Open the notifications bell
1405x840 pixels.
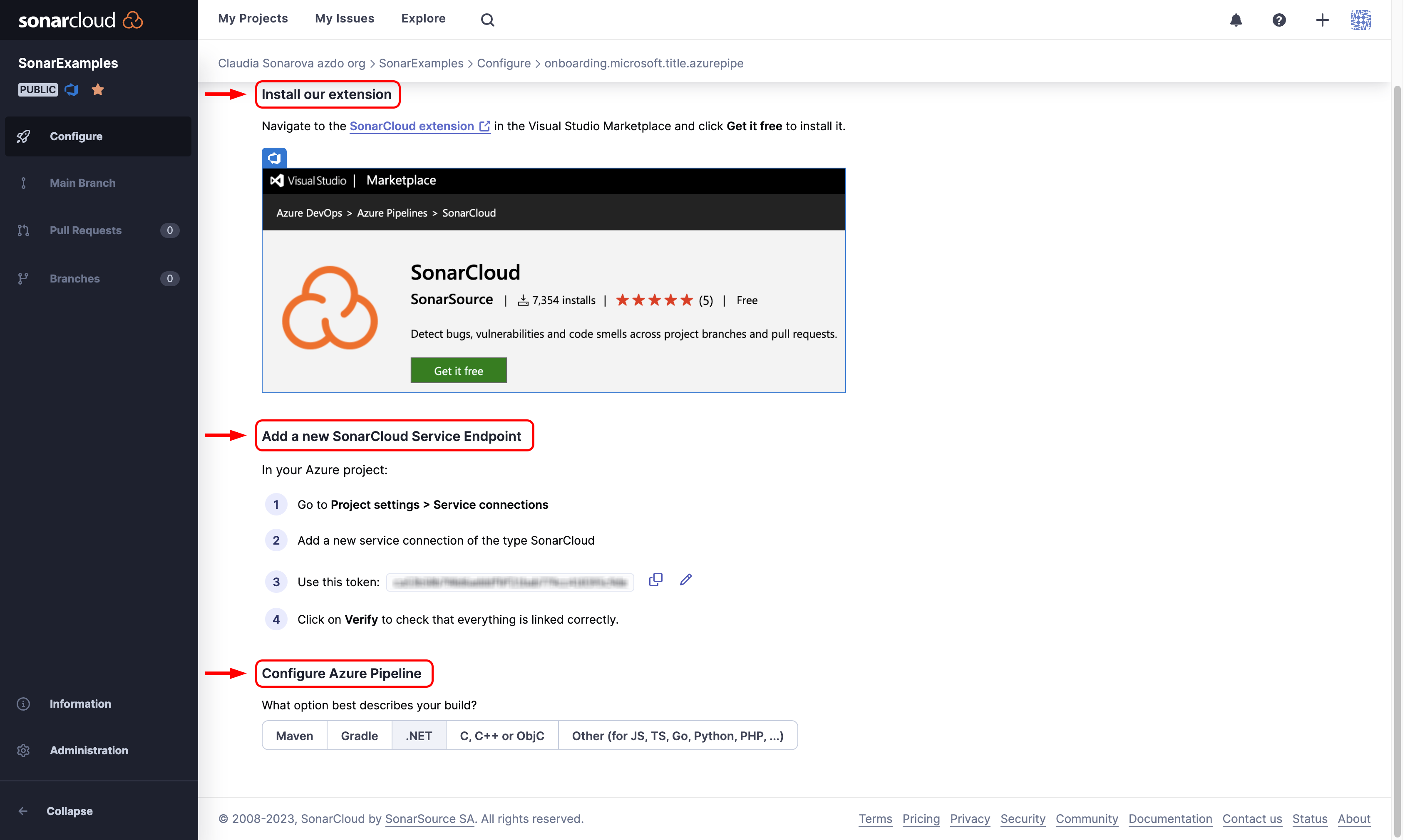pos(1236,20)
